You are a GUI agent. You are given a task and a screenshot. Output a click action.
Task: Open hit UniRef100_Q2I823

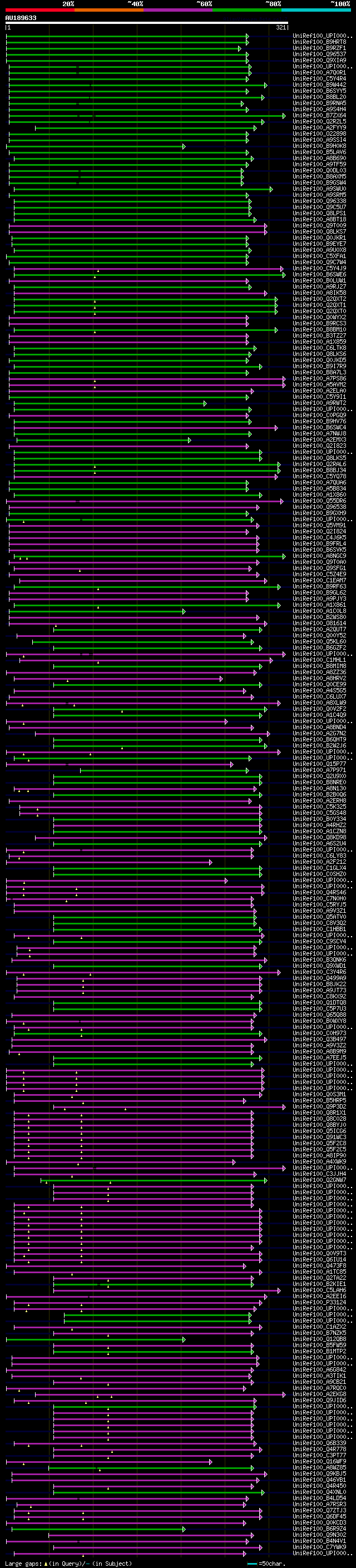319,446
